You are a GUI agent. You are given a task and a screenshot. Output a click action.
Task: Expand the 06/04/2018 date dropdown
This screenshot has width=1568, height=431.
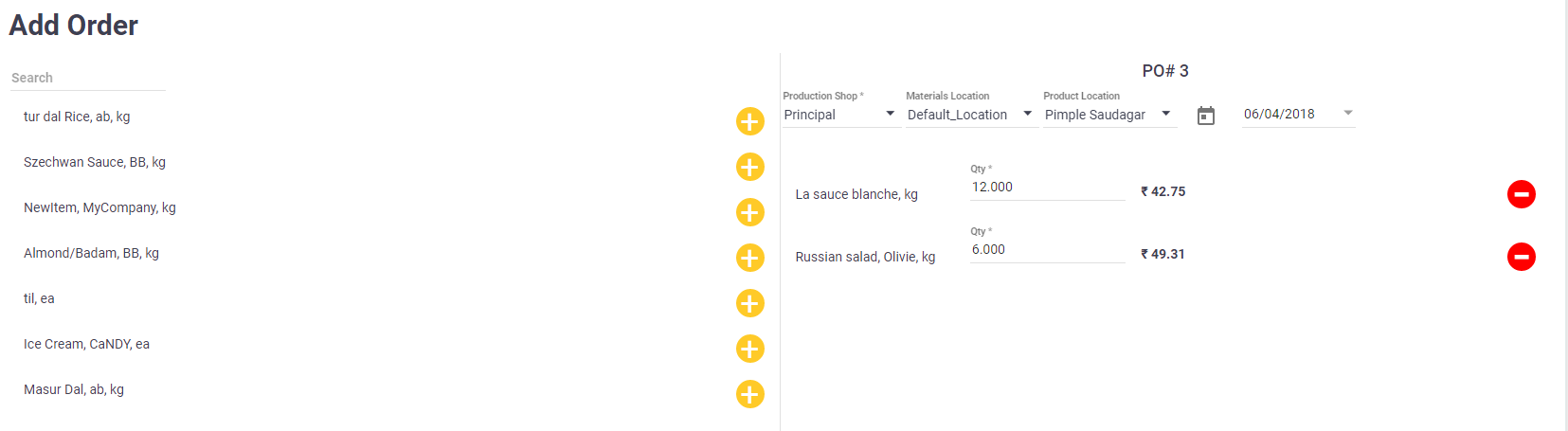(x=1299, y=114)
